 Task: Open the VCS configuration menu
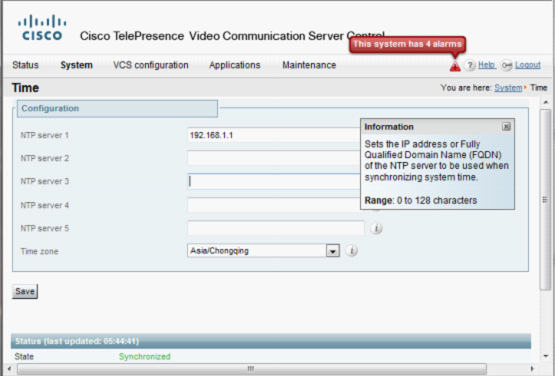point(151,65)
